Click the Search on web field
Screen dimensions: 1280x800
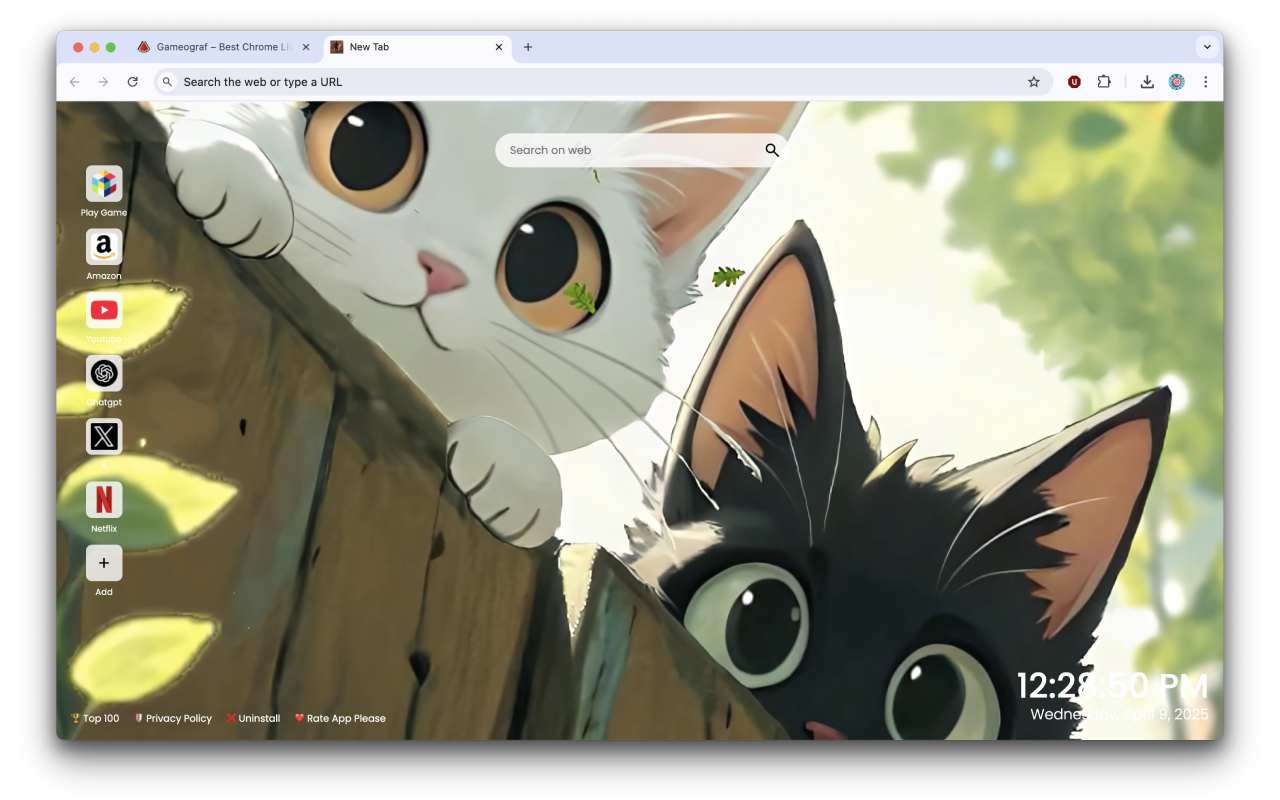coord(630,150)
